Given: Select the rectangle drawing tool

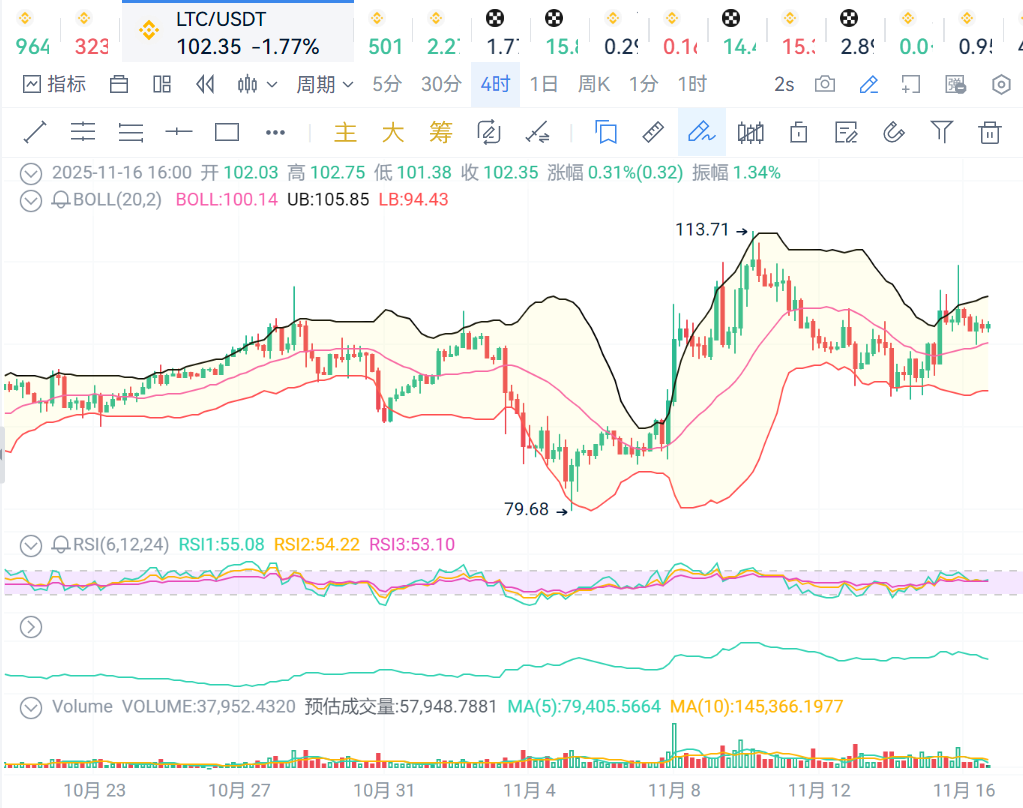Looking at the screenshot, I should click(x=227, y=131).
